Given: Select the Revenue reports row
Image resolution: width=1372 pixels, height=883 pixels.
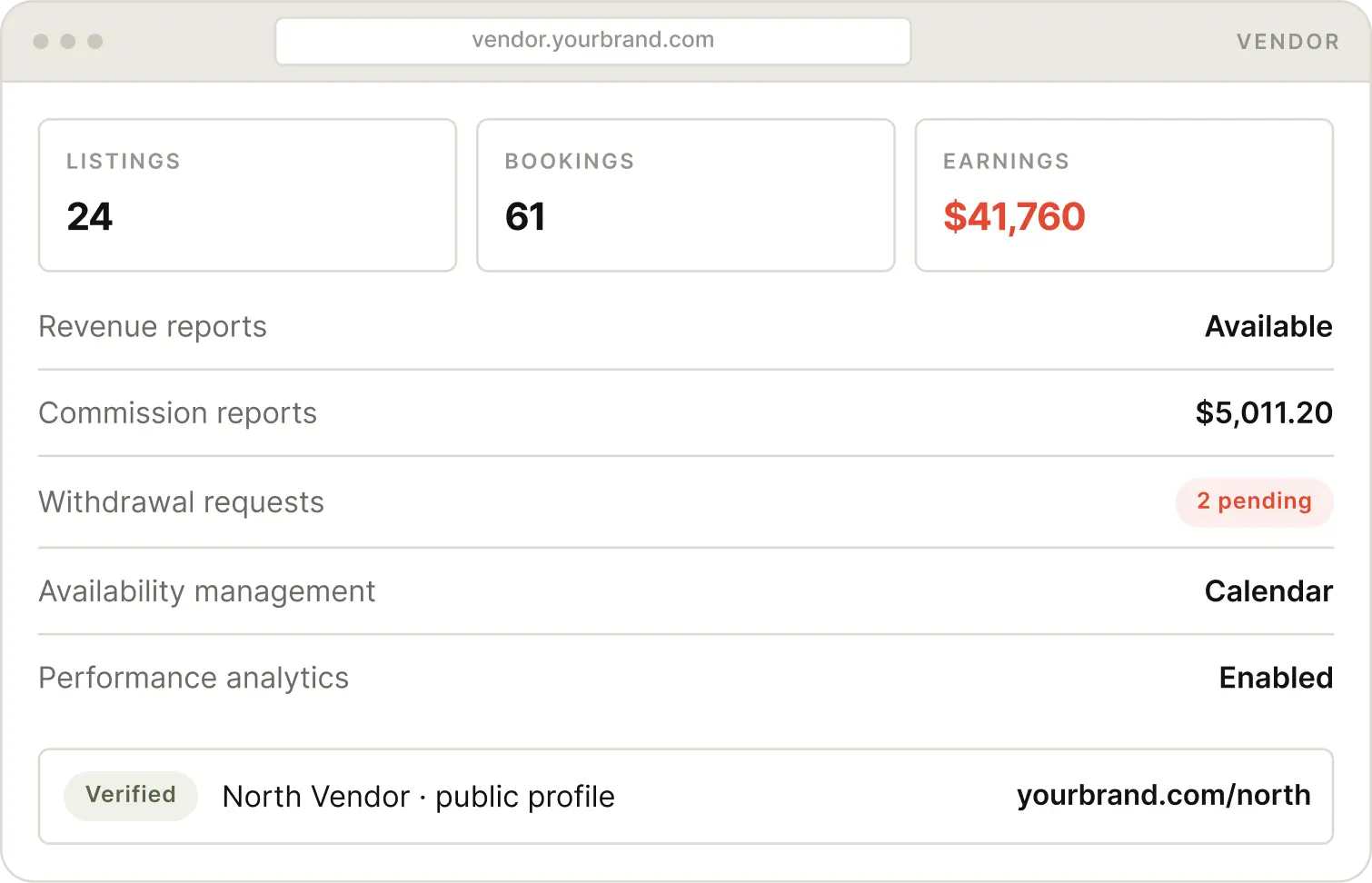Looking at the screenshot, I should (x=686, y=327).
